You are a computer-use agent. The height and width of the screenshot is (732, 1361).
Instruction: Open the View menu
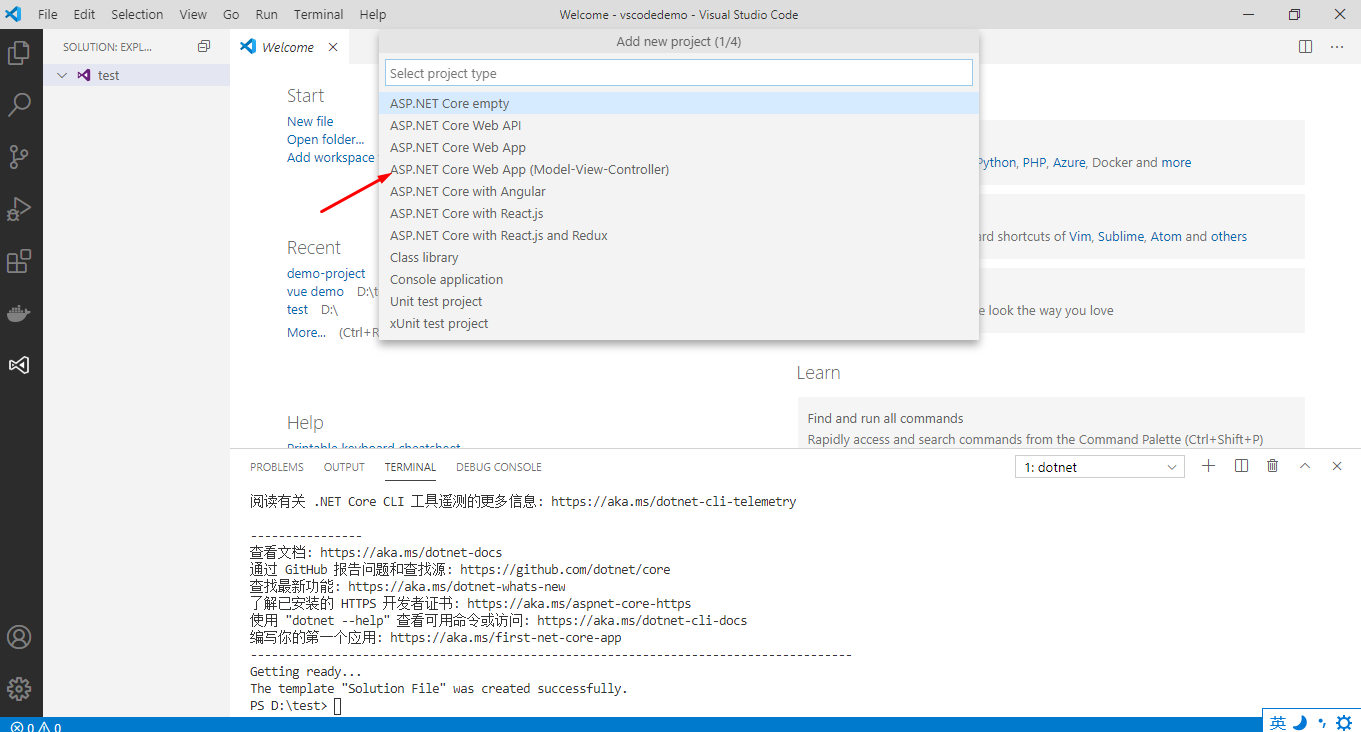[193, 14]
